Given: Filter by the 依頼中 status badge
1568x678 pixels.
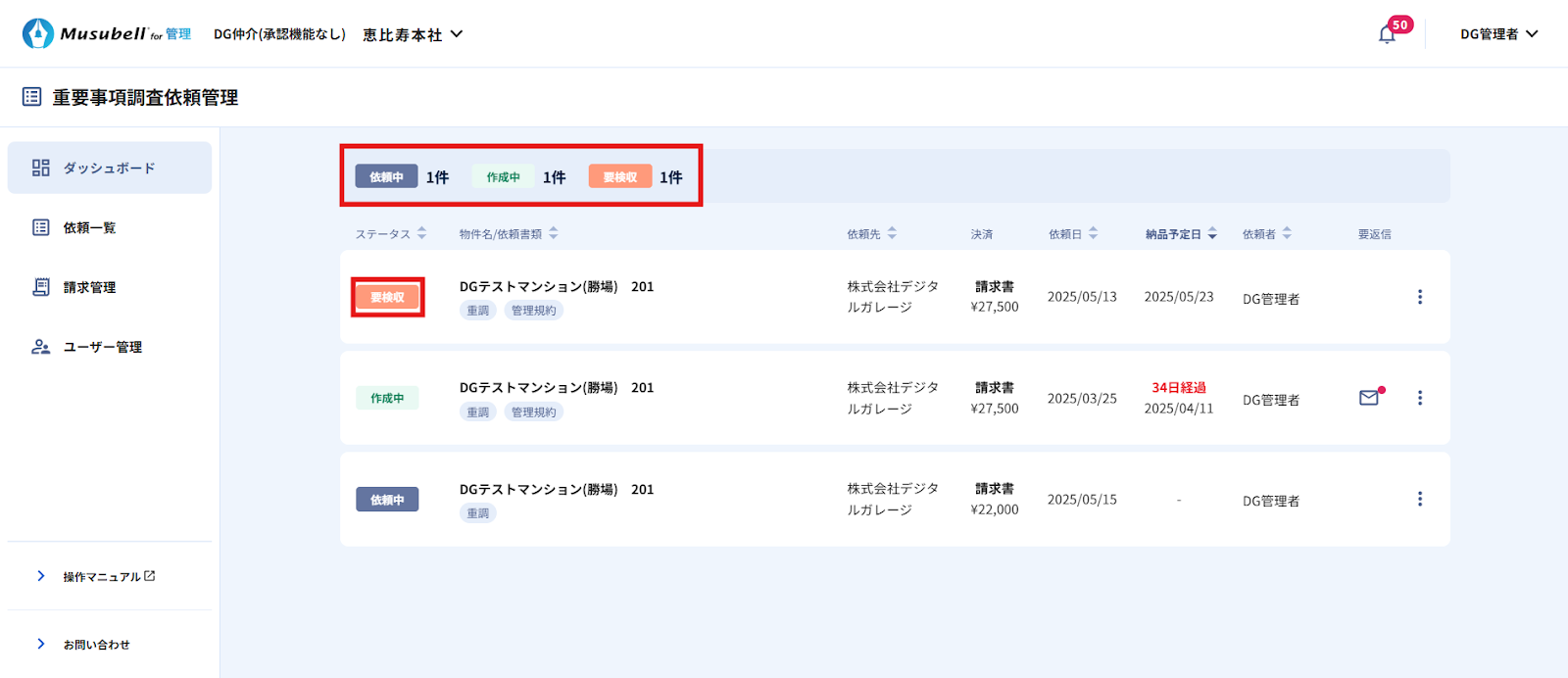Looking at the screenshot, I should (x=386, y=177).
